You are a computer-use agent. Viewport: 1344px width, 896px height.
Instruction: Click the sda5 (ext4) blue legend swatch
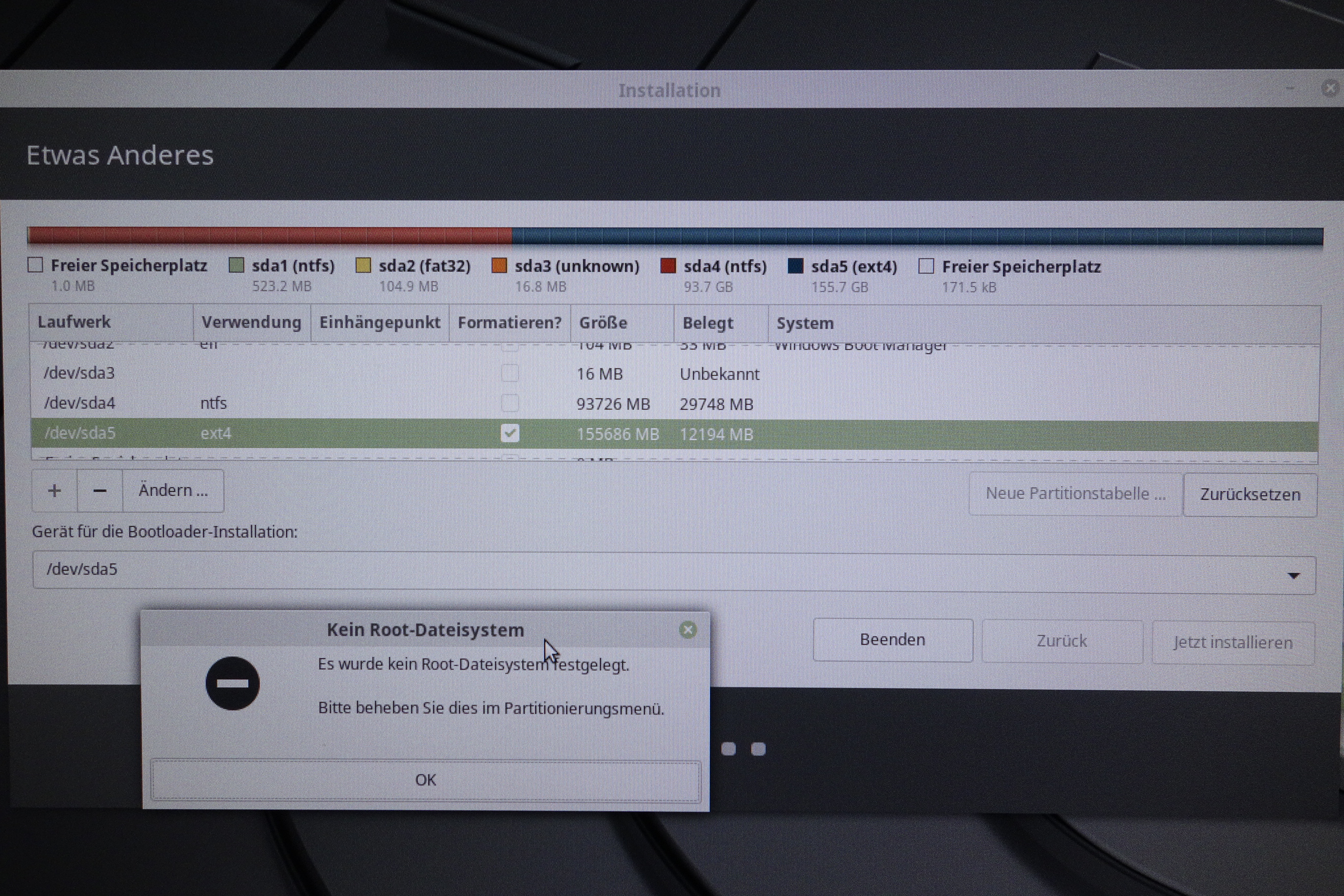(795, 266)
